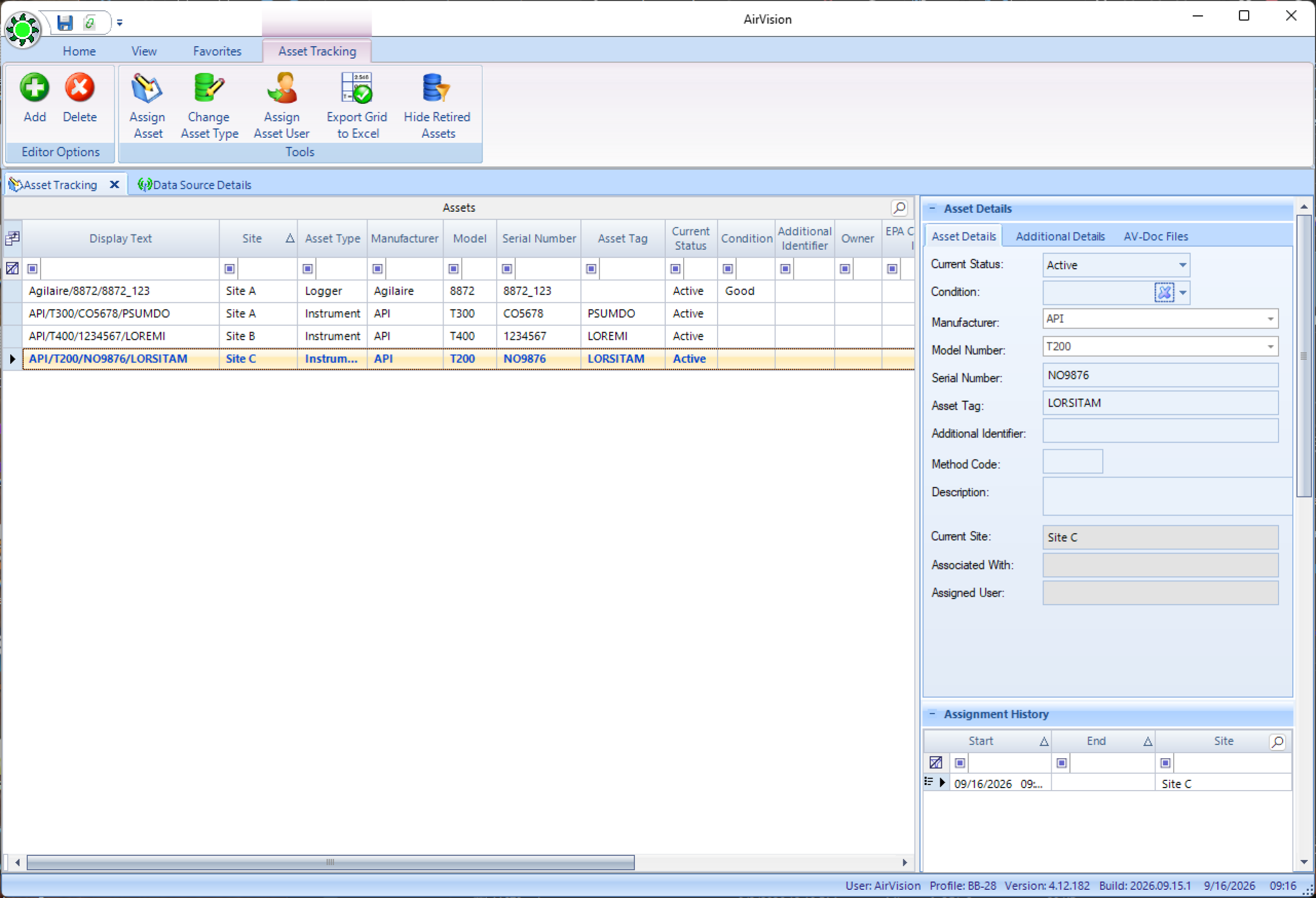Click the filter toggle under Serial Number column
Image resolution: width=1316 pixels, height=898 pixels.
pos(507,268)
